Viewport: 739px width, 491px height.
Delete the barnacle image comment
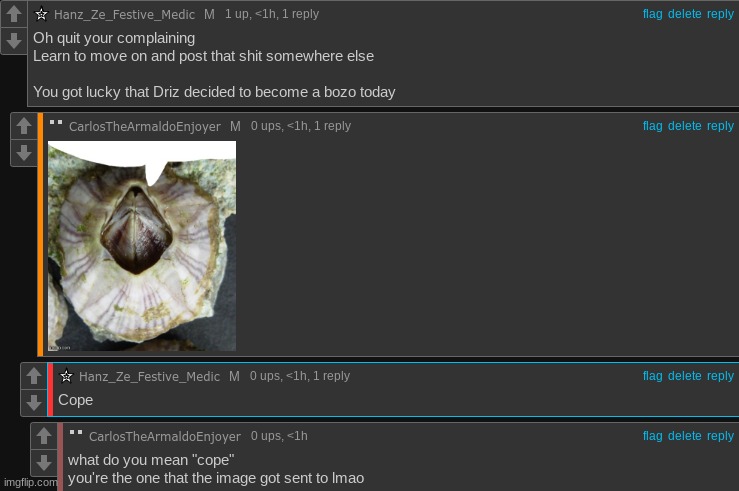(x=685, y=126)
